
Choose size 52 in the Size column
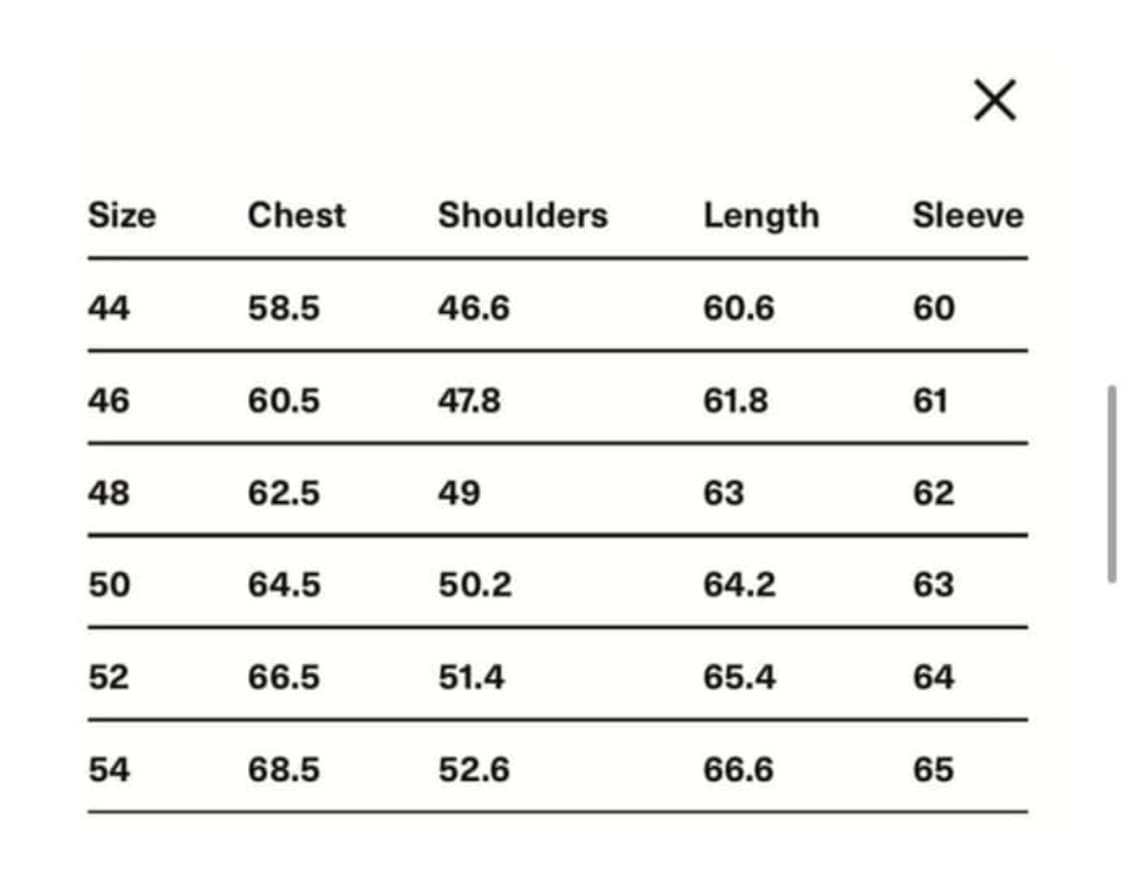tap(109, 678)
